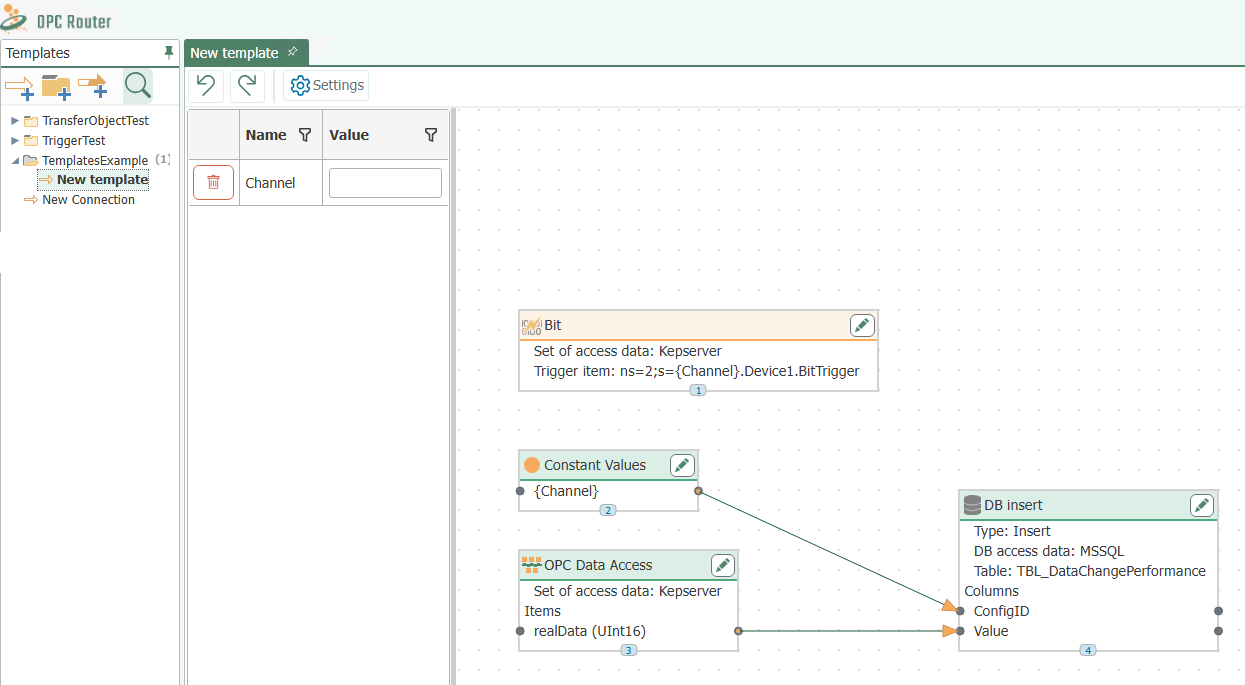Click the realData (UInt16) item
This screenshot has width=1245, height=685.
(589, 631)
